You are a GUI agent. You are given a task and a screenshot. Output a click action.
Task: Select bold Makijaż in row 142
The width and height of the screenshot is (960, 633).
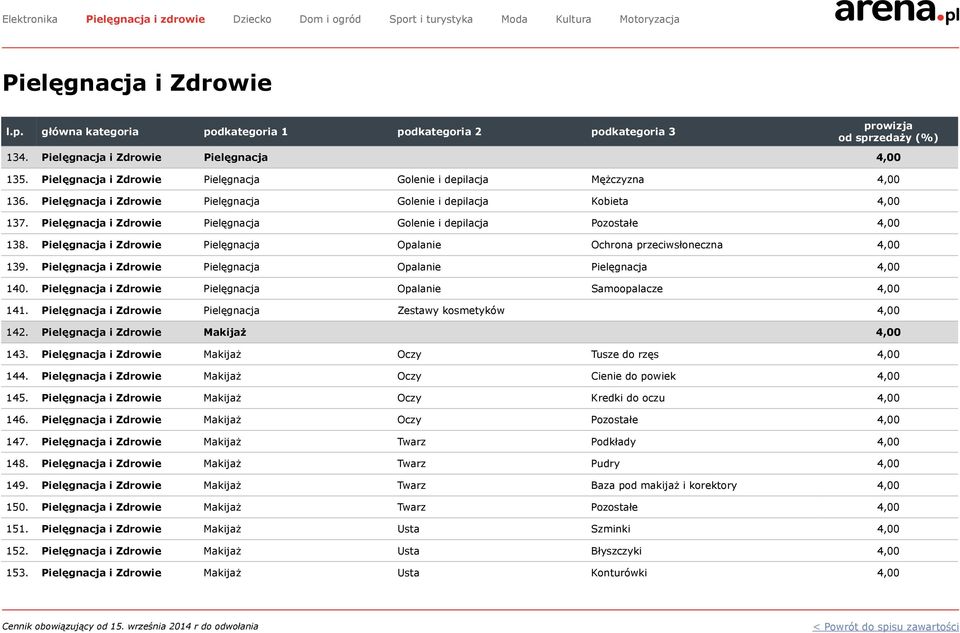point(225,332)
